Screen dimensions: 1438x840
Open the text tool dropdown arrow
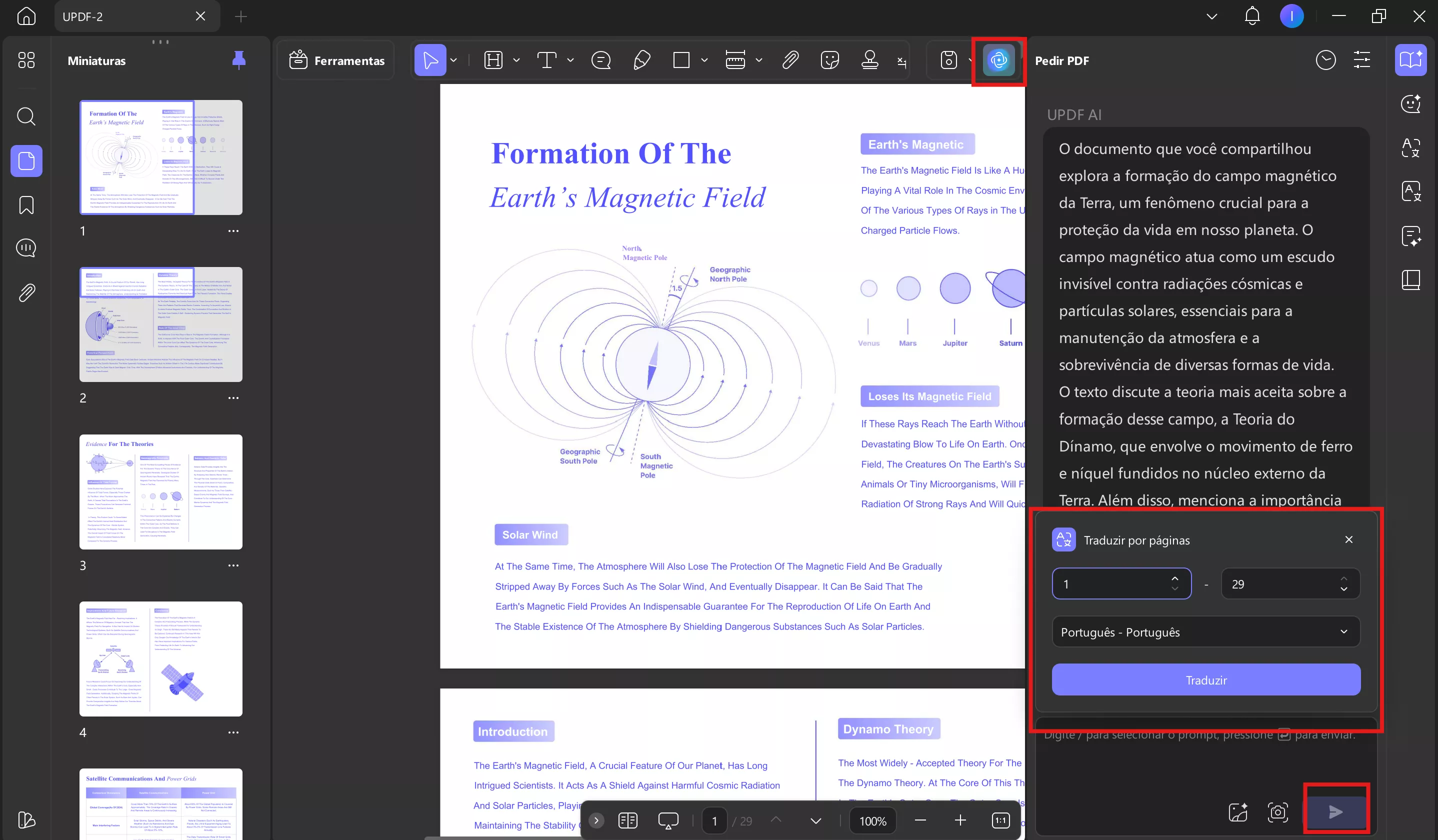click(x=570, y=60)
